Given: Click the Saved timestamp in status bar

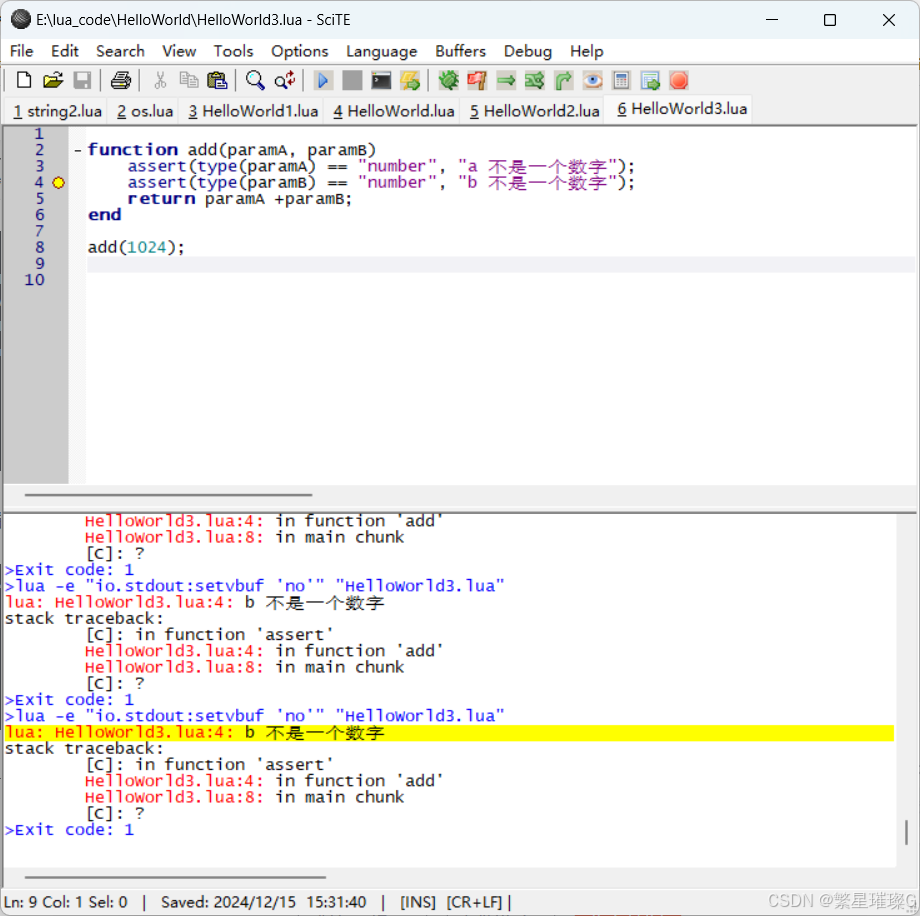Looking at the screenshot, I should point(263,902).
